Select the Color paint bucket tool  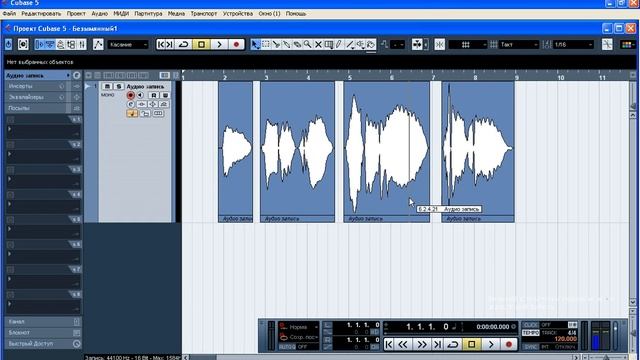click(371, 44)
